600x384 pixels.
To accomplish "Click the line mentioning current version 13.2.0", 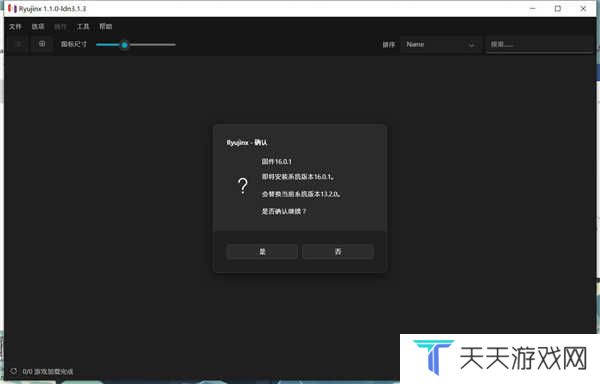I will [x=301, y=194].
